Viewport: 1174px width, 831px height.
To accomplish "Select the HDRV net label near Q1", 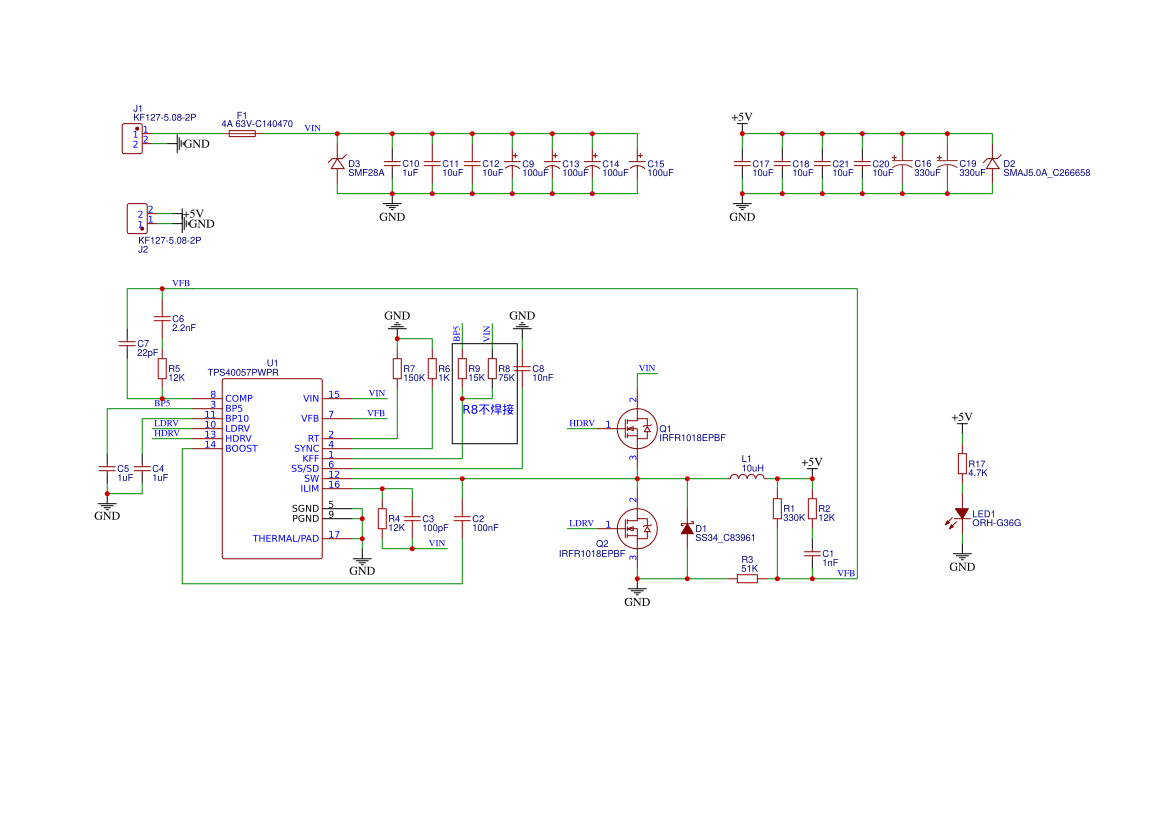I will [x=582, y=423].
